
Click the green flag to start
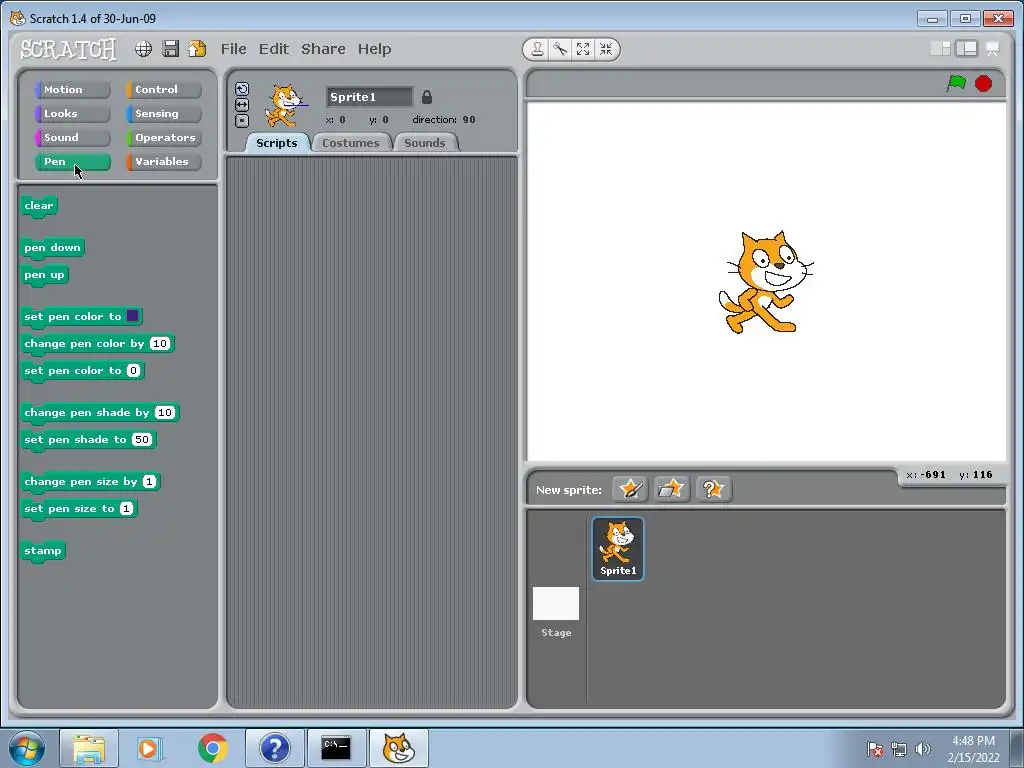(956, 84)
